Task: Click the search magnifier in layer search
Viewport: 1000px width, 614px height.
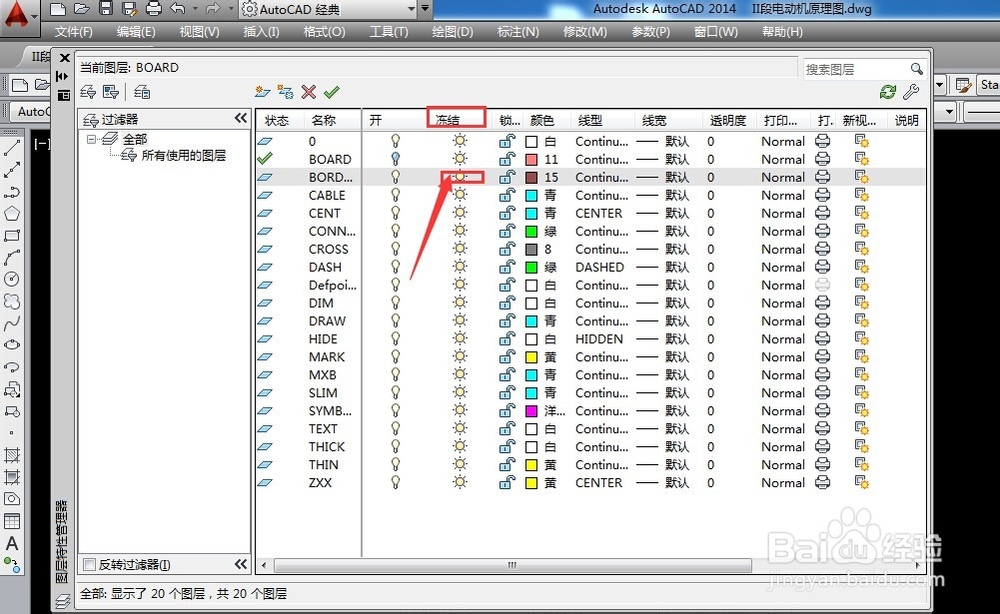Action: tap(916, 69)
